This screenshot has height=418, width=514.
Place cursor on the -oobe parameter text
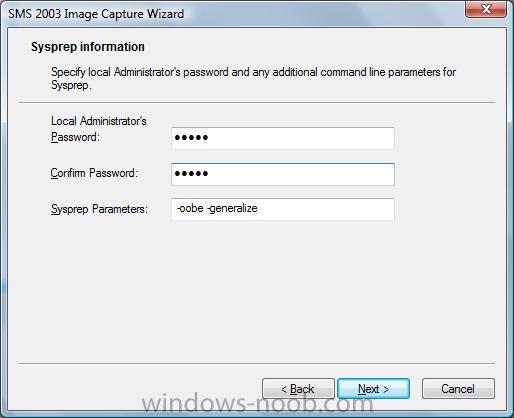(190, 208)
